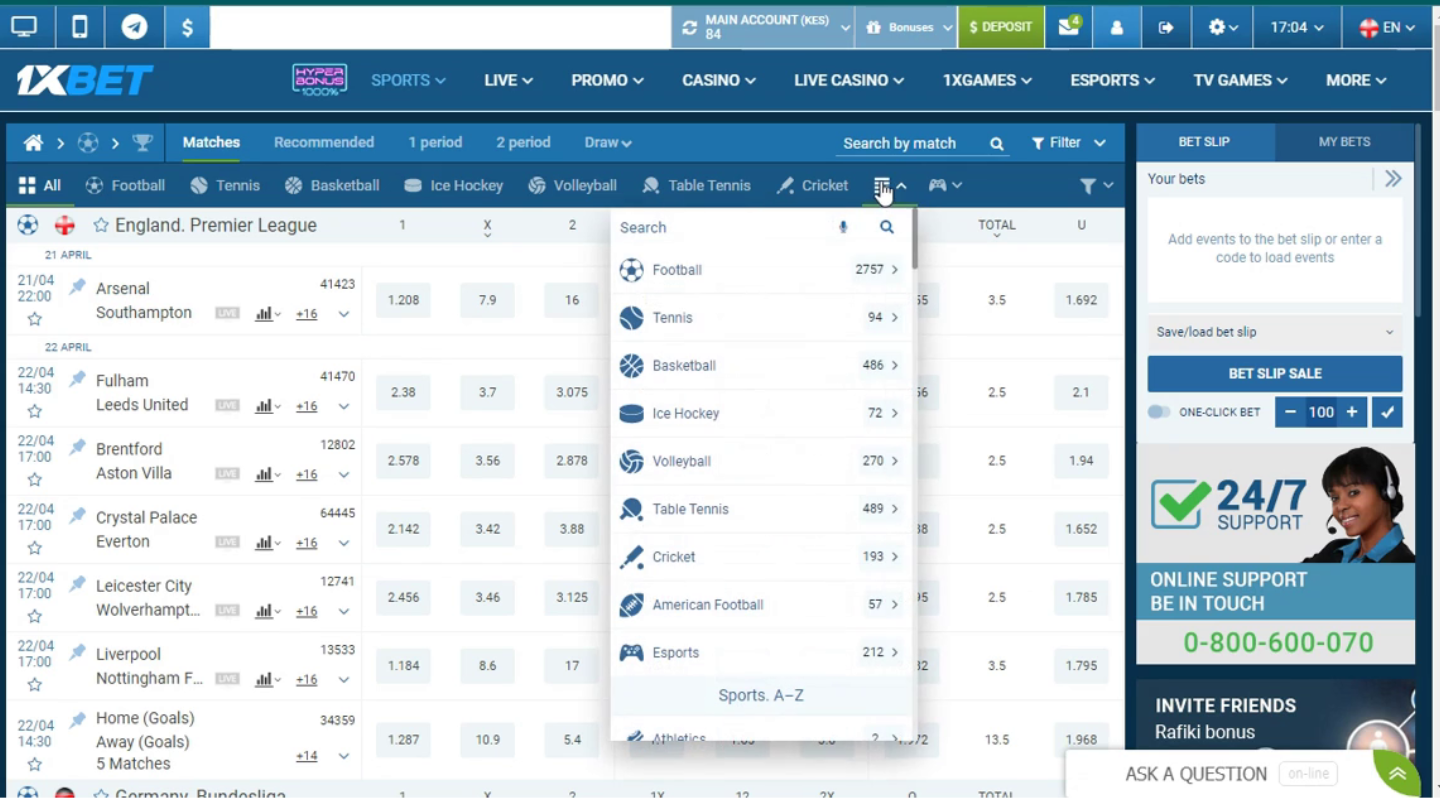
Task: Click the user profile icon
Action: click(1116, 27)
